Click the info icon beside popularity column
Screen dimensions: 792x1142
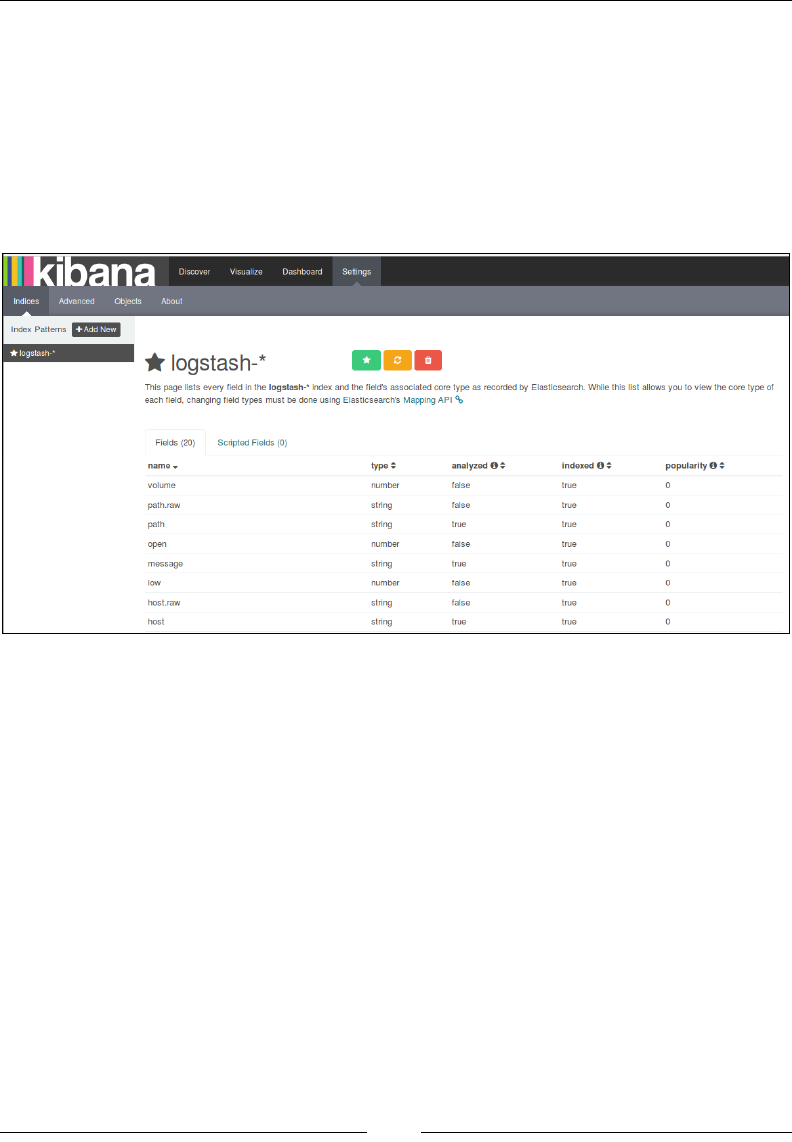tap(713, 465)
